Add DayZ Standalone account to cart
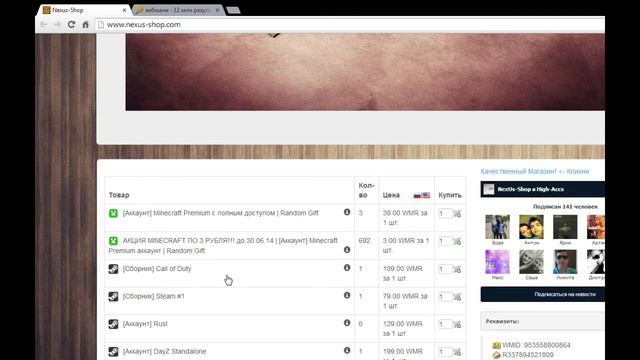 [x=457, y=352]
